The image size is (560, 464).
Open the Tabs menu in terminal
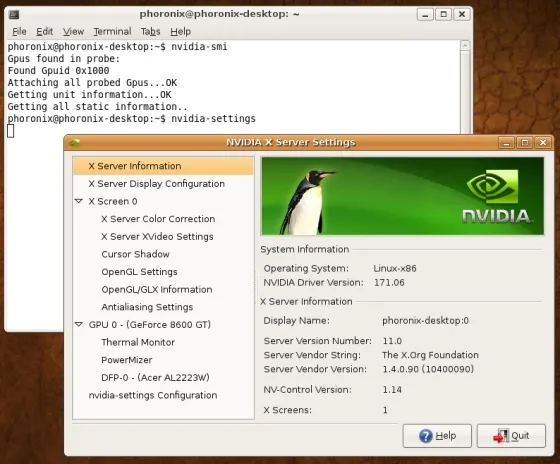[150, 31]
